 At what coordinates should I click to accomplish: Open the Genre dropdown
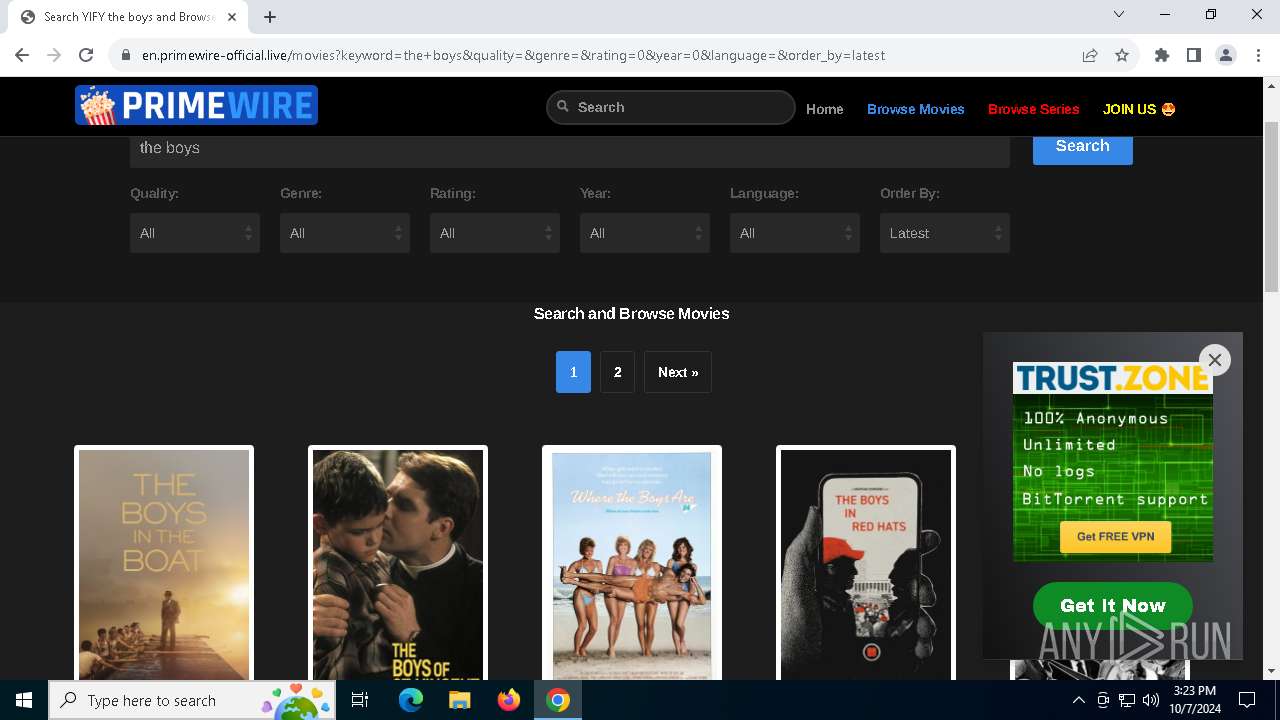point(345,233)
